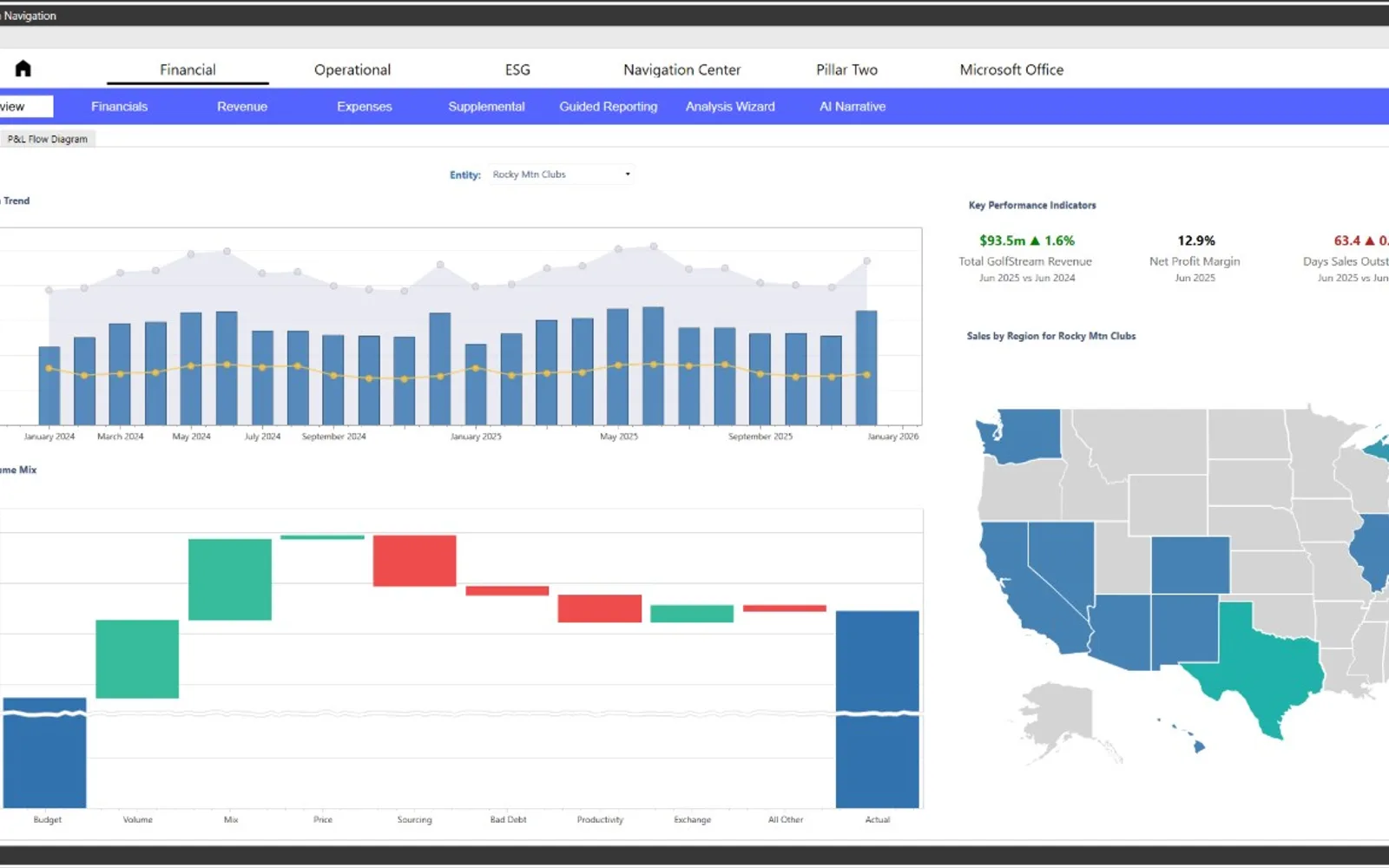1389x868 pixels.
Task: Select New Mexico on the map
Action: pos(1185,630)
